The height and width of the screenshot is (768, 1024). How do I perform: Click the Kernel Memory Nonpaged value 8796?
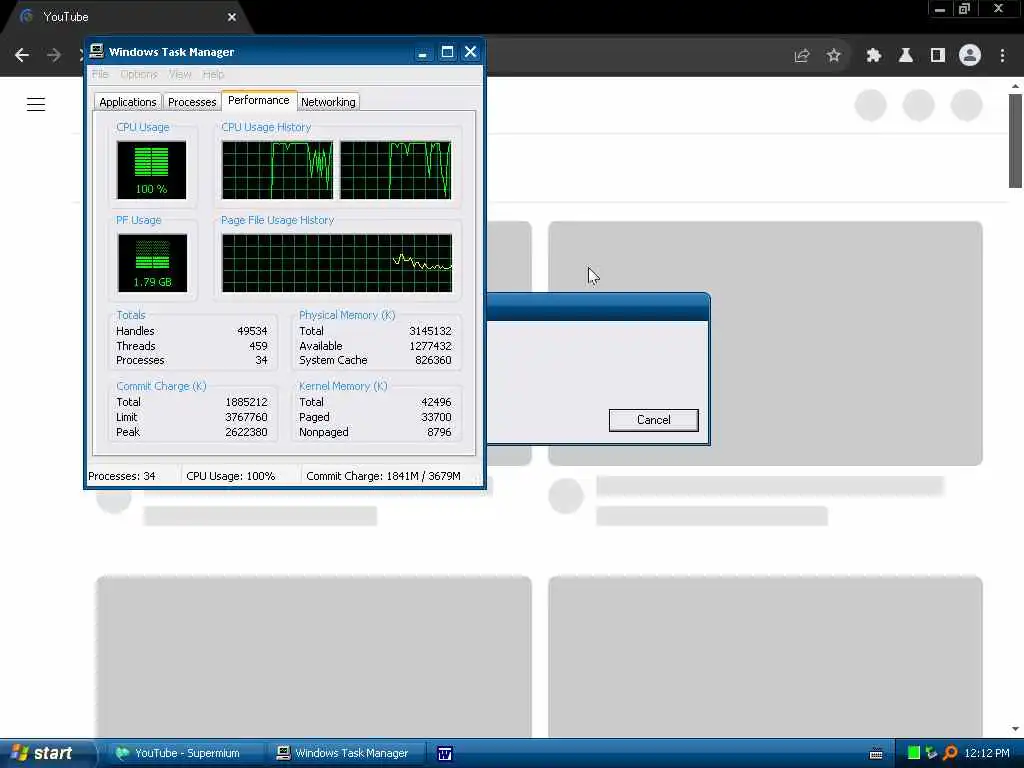[x=440, y=432]
